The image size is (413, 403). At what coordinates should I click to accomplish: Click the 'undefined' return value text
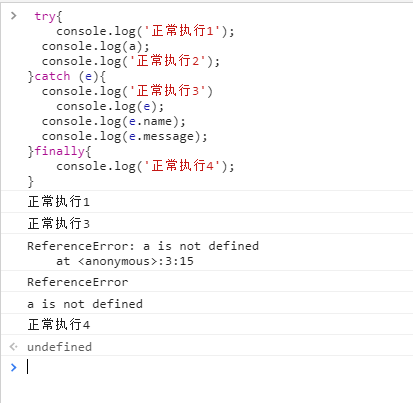(59, 347)
